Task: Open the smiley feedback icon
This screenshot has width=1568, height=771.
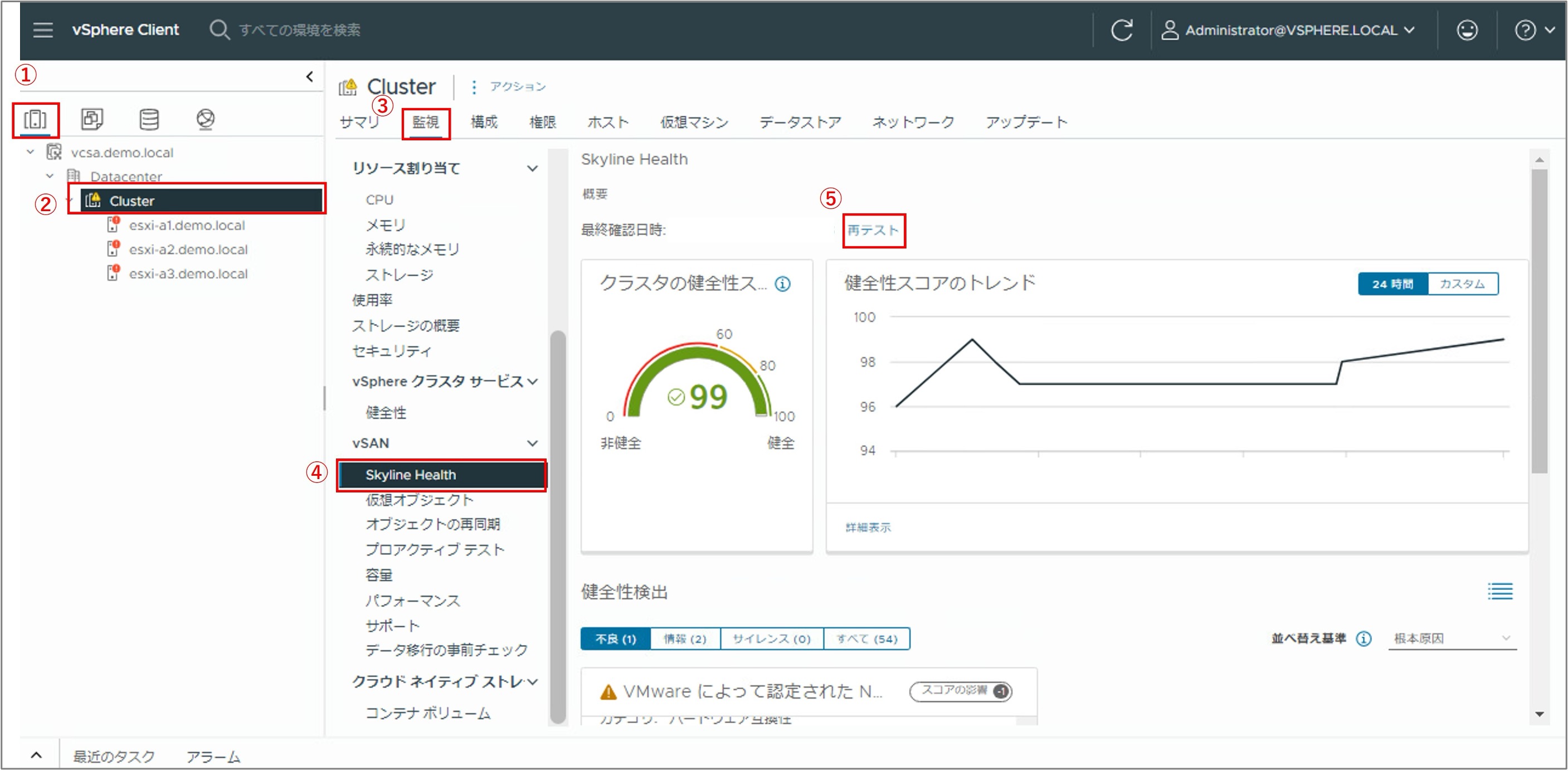Action: point(1467,30)
